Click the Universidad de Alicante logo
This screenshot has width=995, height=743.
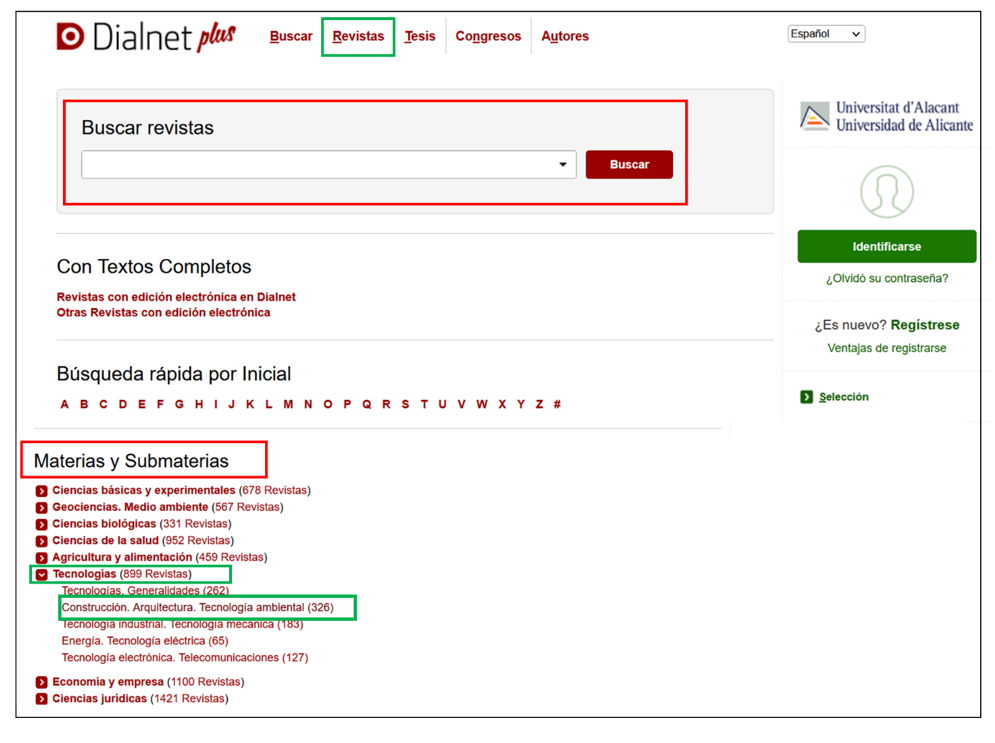pos(886,116)
